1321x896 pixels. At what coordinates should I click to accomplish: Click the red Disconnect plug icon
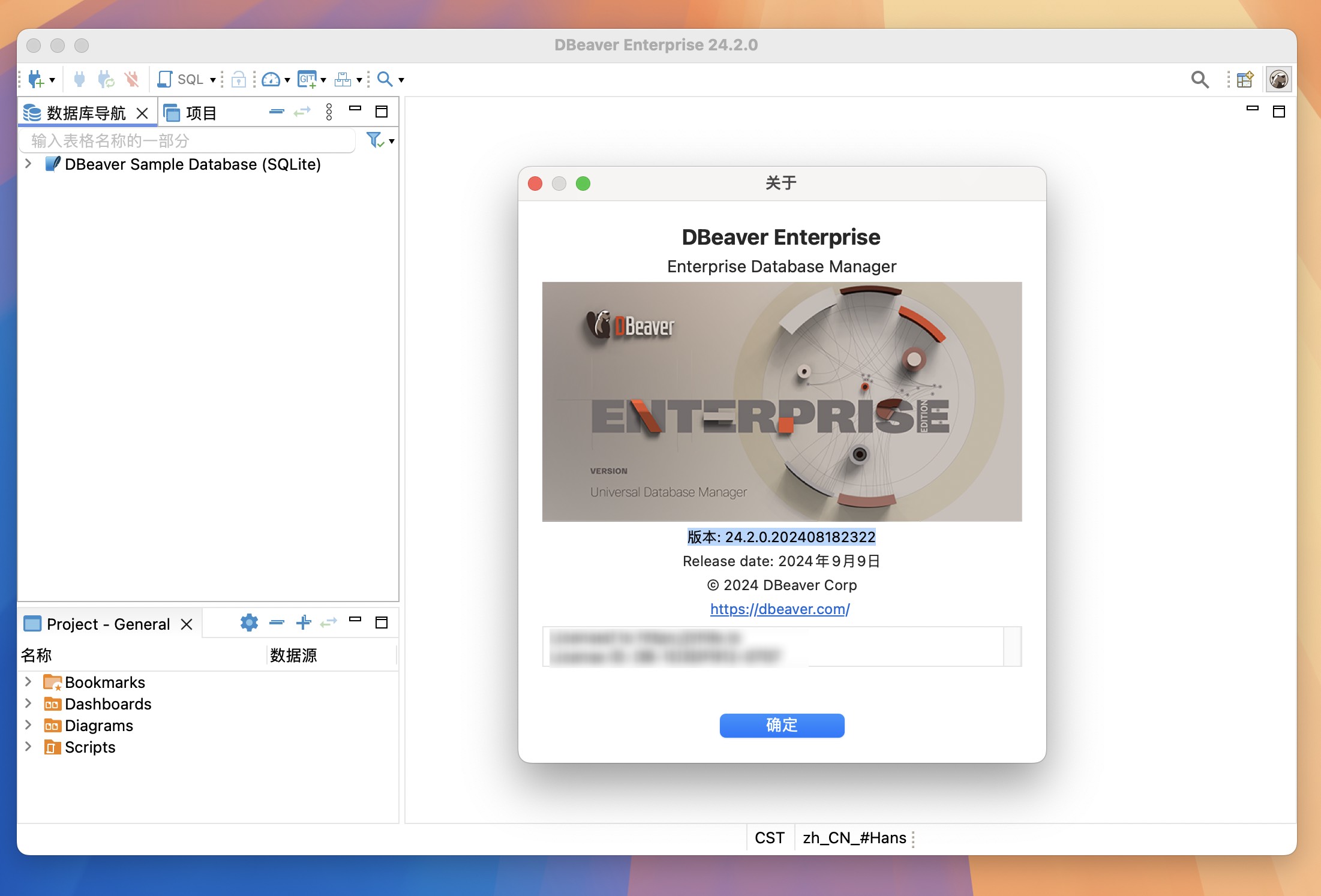(x=131, y=79)
